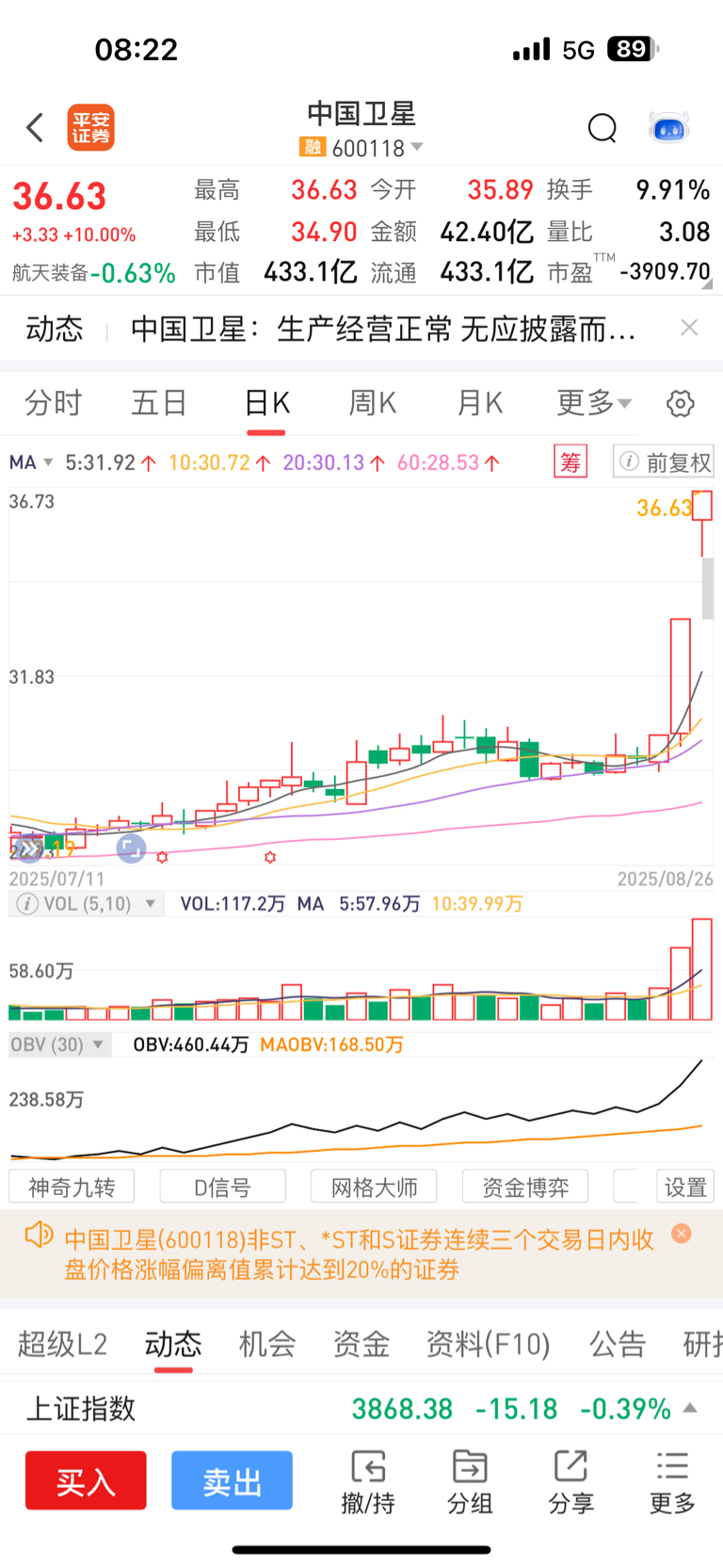The width and height of the screenshot is (723, 1568).
Task: Tap the orange speaker announcement icon
Action: click(39, 1235)
